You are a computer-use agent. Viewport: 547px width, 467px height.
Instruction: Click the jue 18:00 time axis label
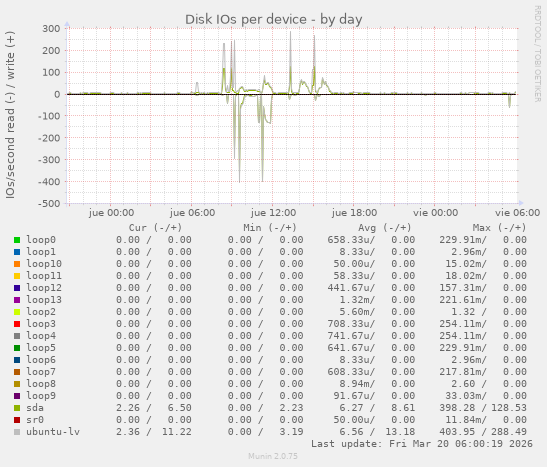tap(354, 213)
